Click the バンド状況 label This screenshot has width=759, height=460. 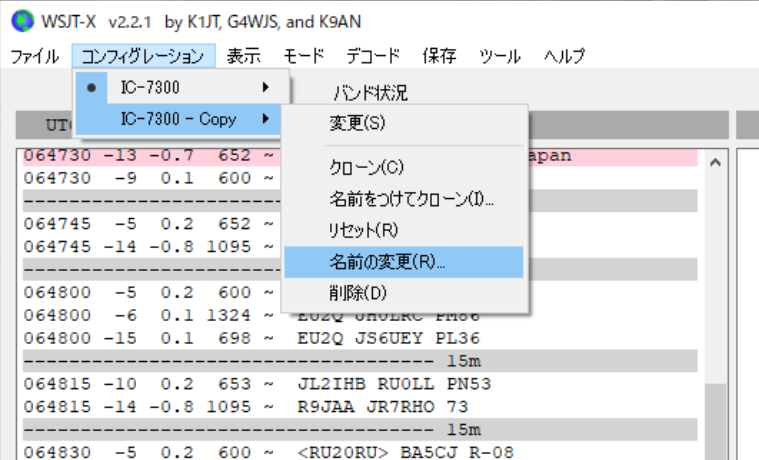click(x=371, y=93)
